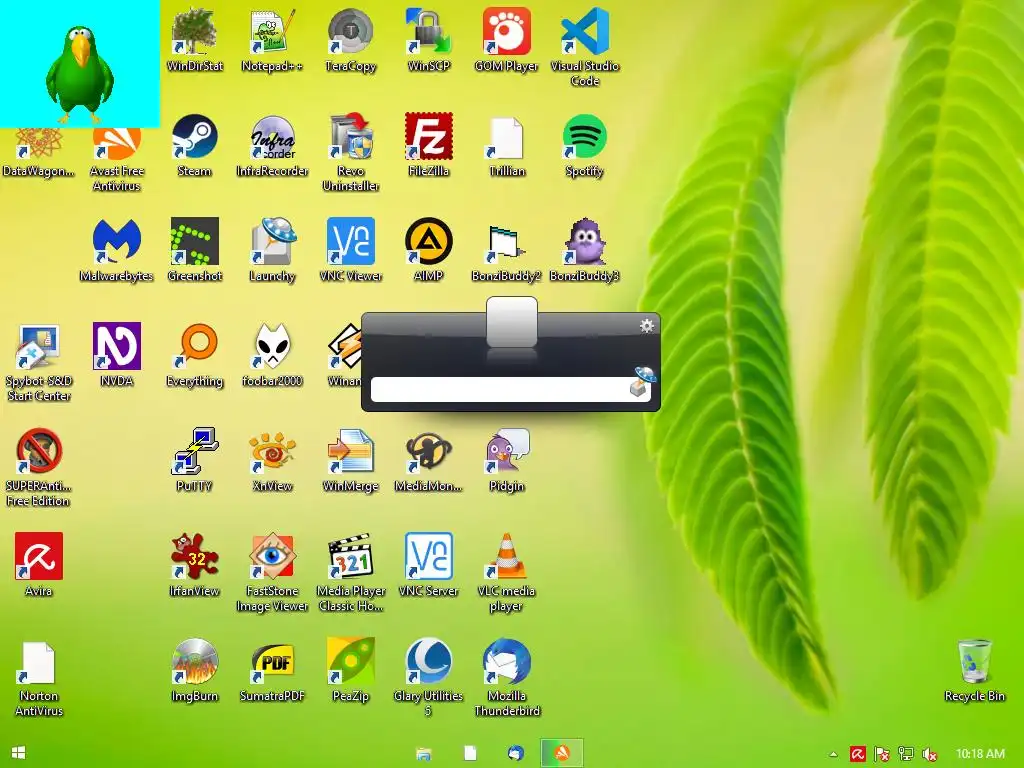Image resolution: width=1024 pixels, height=768 pixels.
Task: Open the foobar2000 shortcut
Action: pyautogui.click(x=272, y=355)
